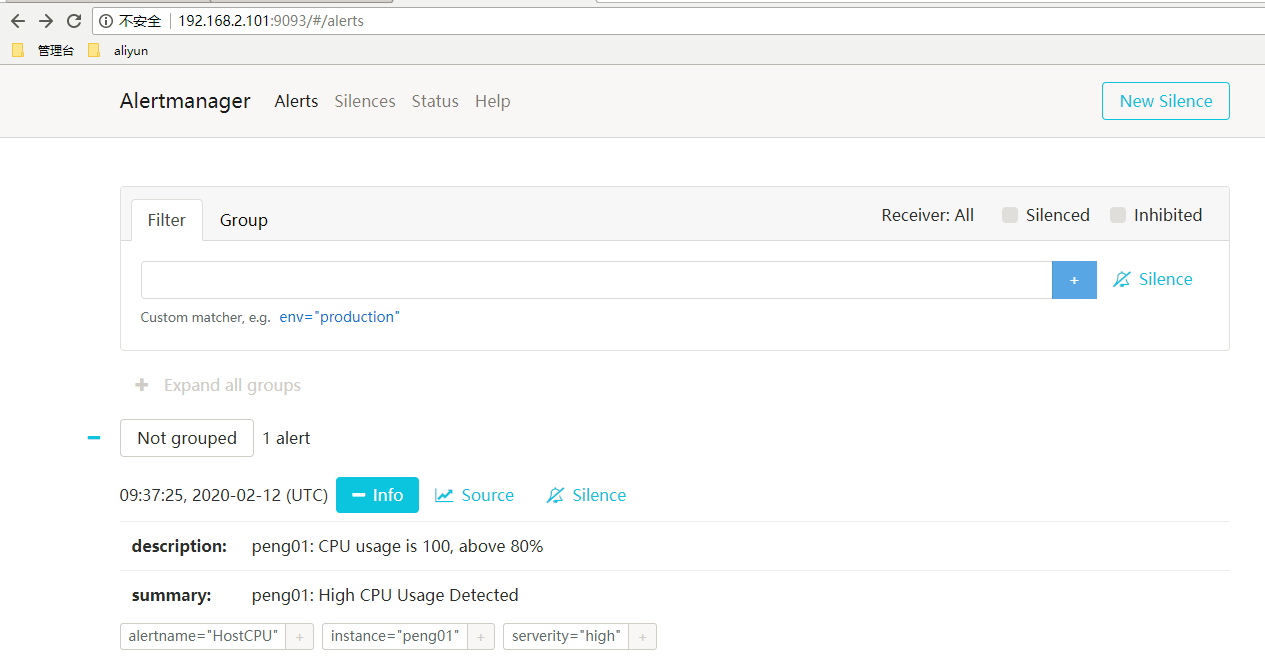Viewport: 1265px width, 662px height.
Task: Click the instance="peng01" label
Action: point(394,636)
